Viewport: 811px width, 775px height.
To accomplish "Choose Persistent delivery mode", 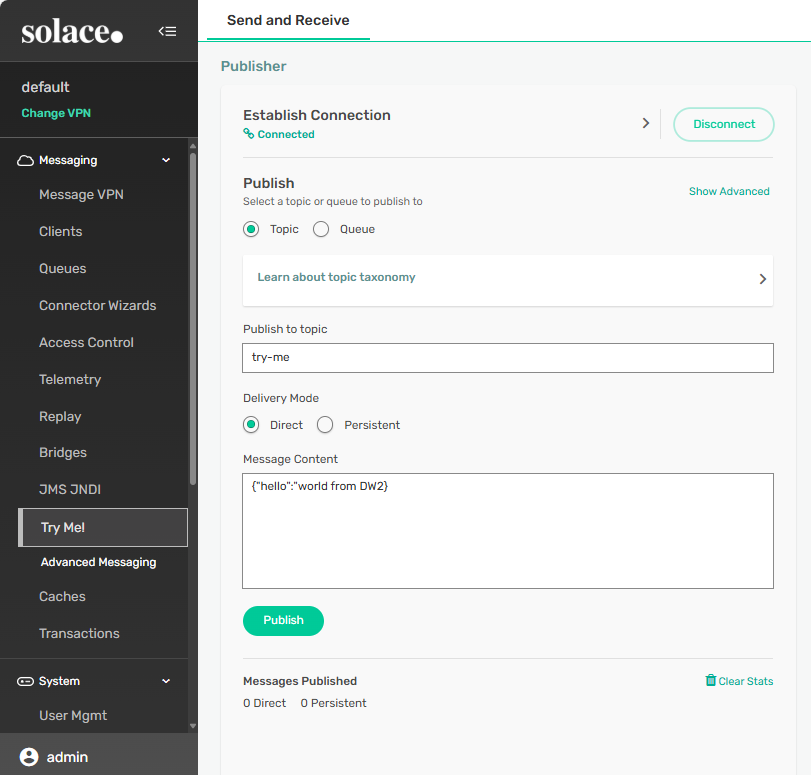I will [325, 425].
